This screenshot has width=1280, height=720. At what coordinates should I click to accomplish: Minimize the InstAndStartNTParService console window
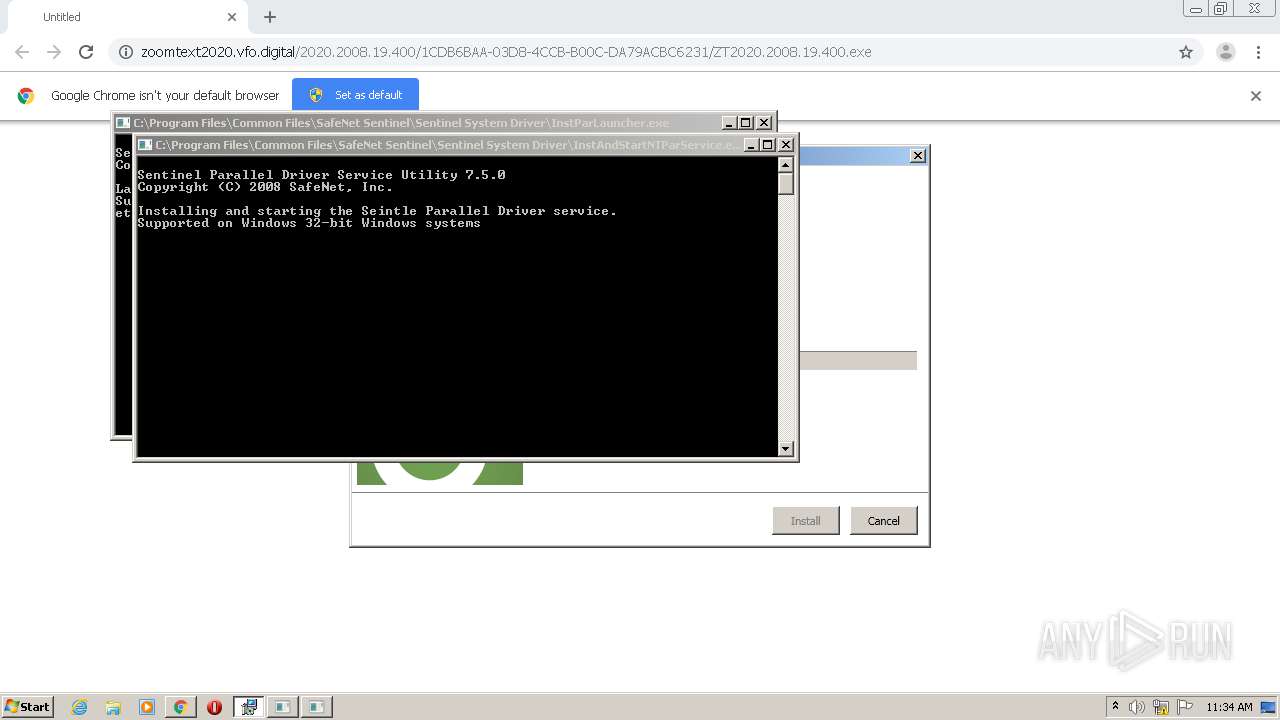(749, 145)
